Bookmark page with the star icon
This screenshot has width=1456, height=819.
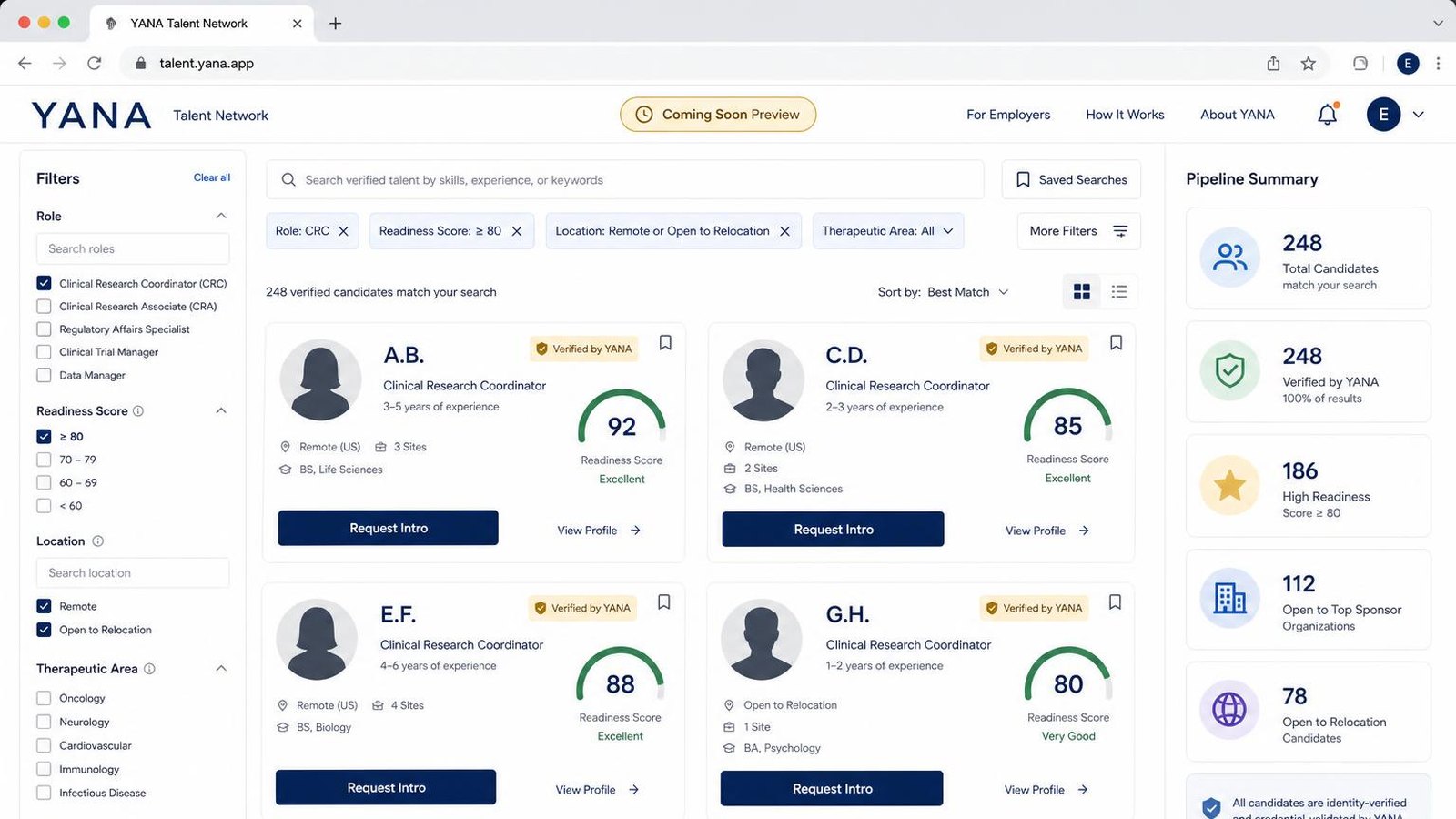pos(1308,63)
